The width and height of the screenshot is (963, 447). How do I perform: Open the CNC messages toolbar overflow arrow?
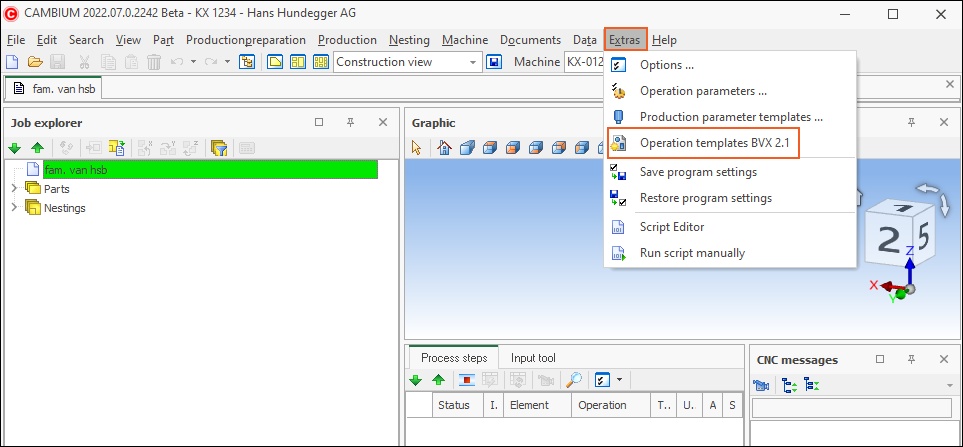[x=951, y=386]
